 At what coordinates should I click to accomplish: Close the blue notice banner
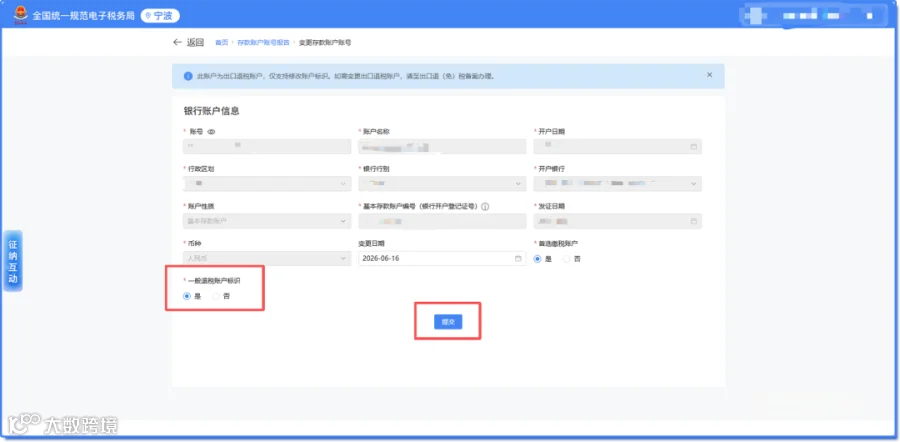tap(709, 75)
